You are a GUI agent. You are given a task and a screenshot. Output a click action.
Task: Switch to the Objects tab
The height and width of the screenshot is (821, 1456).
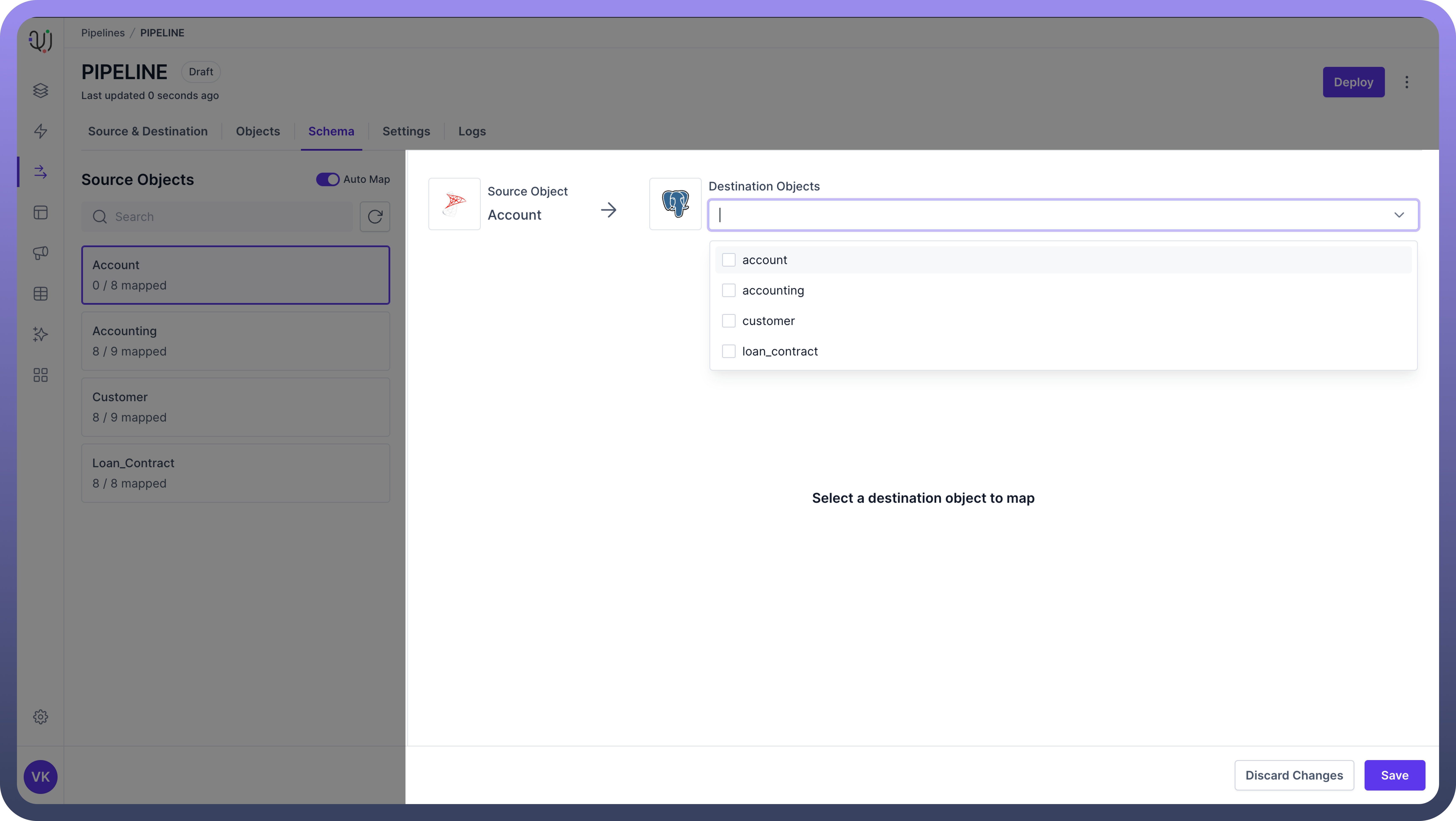tap(258, 131)
